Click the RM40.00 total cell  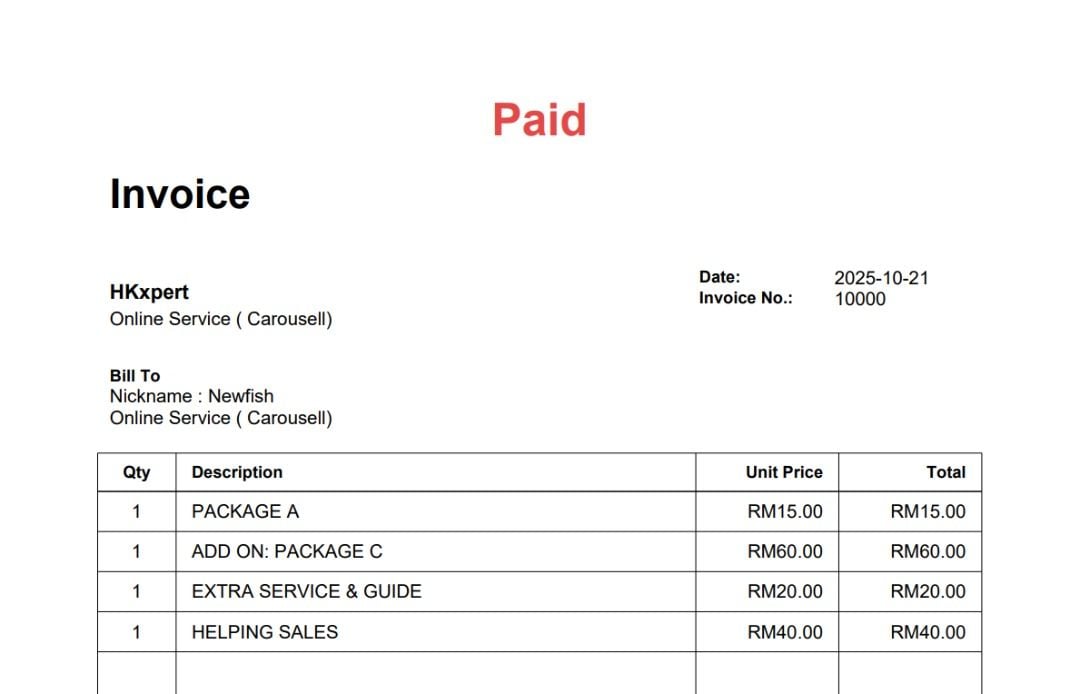[928, 632]
